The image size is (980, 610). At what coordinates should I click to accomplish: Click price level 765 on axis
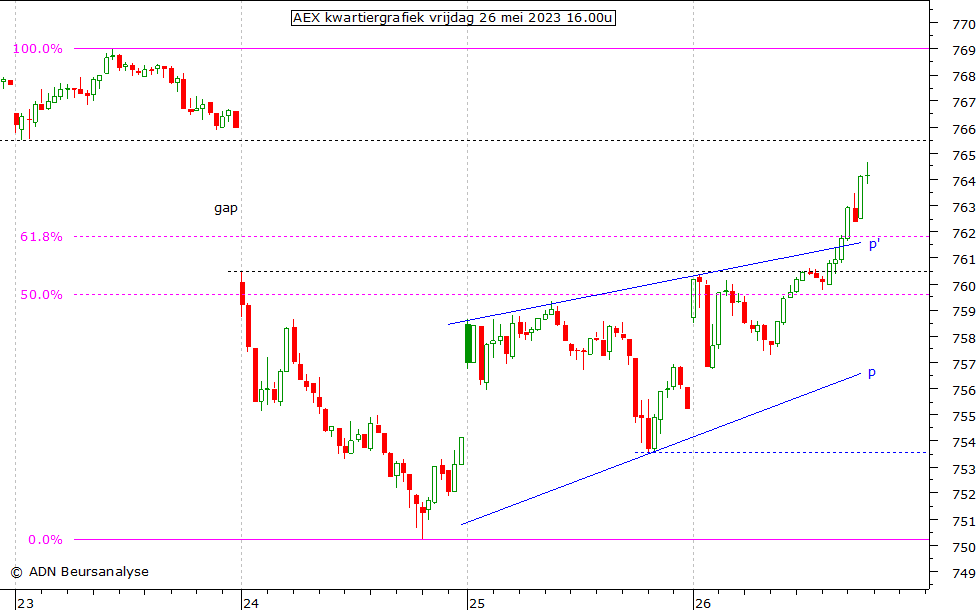(963, 156)
